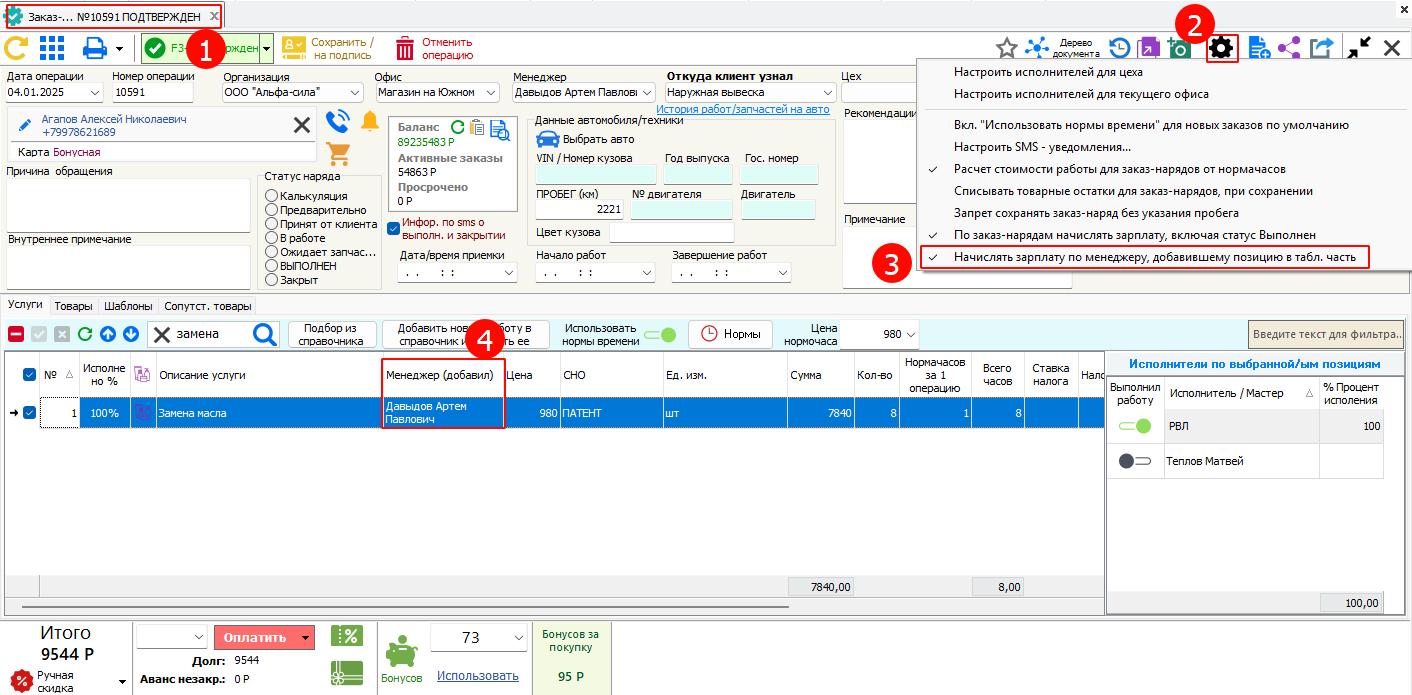The width and height of the screenshot is (1412, 695).
Task: Click the document search icon next to Баланс
Action: pos(499,128)
